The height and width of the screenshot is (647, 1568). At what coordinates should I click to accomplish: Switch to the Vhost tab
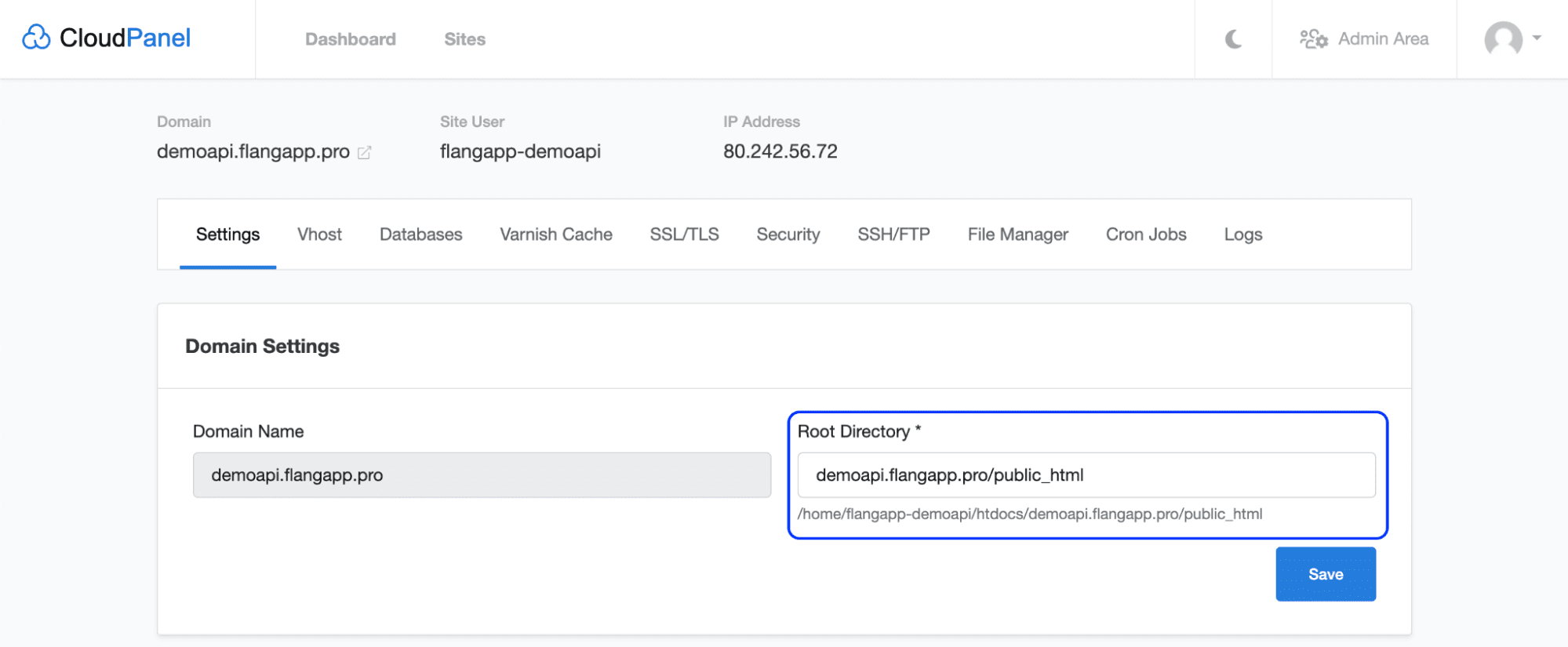pyautogui.click(x=319, y=234)
